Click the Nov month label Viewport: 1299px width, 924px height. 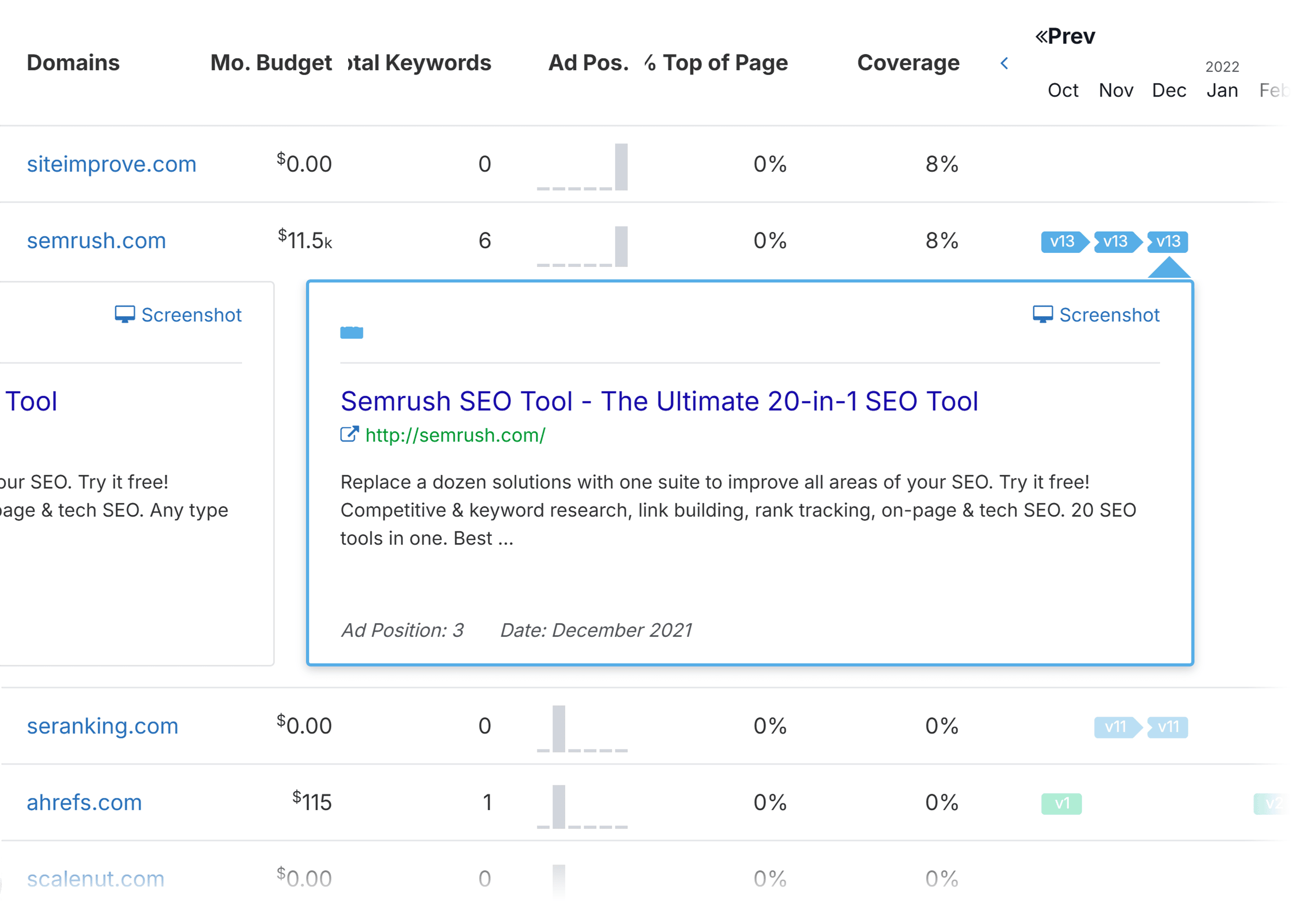[x=1116, y=90]
